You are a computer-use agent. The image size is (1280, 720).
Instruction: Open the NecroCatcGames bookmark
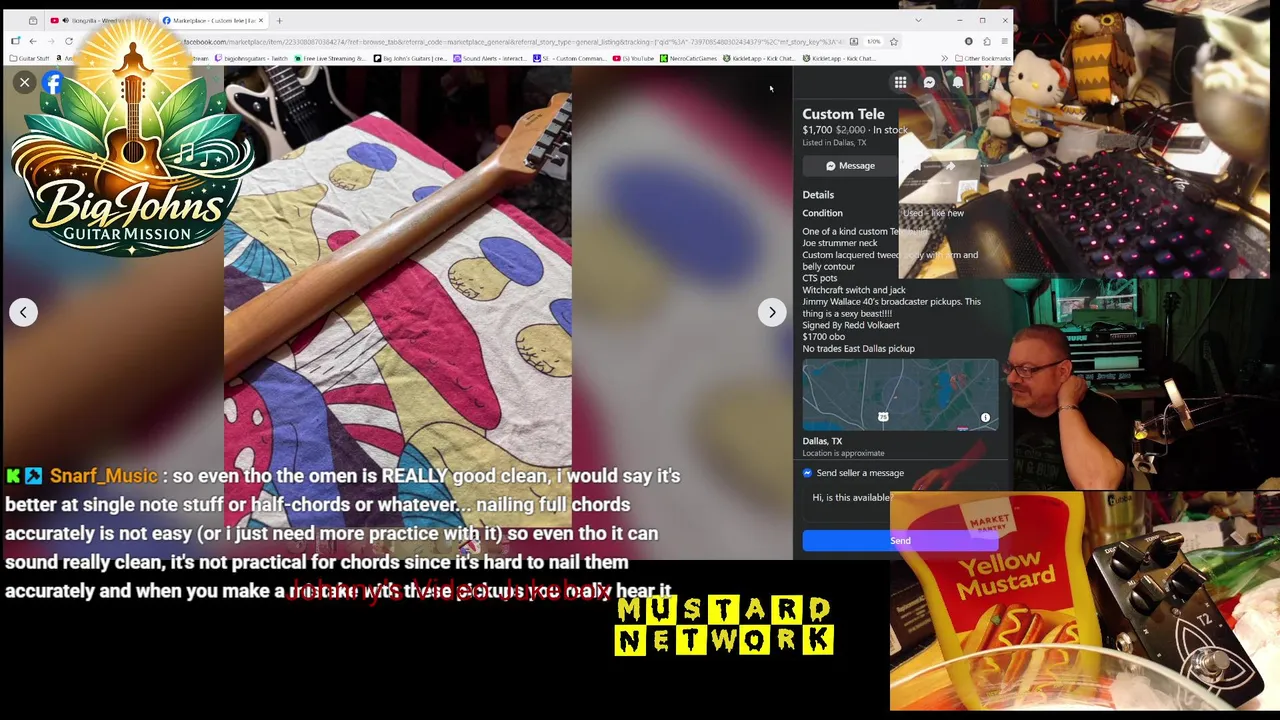point(690,58)
